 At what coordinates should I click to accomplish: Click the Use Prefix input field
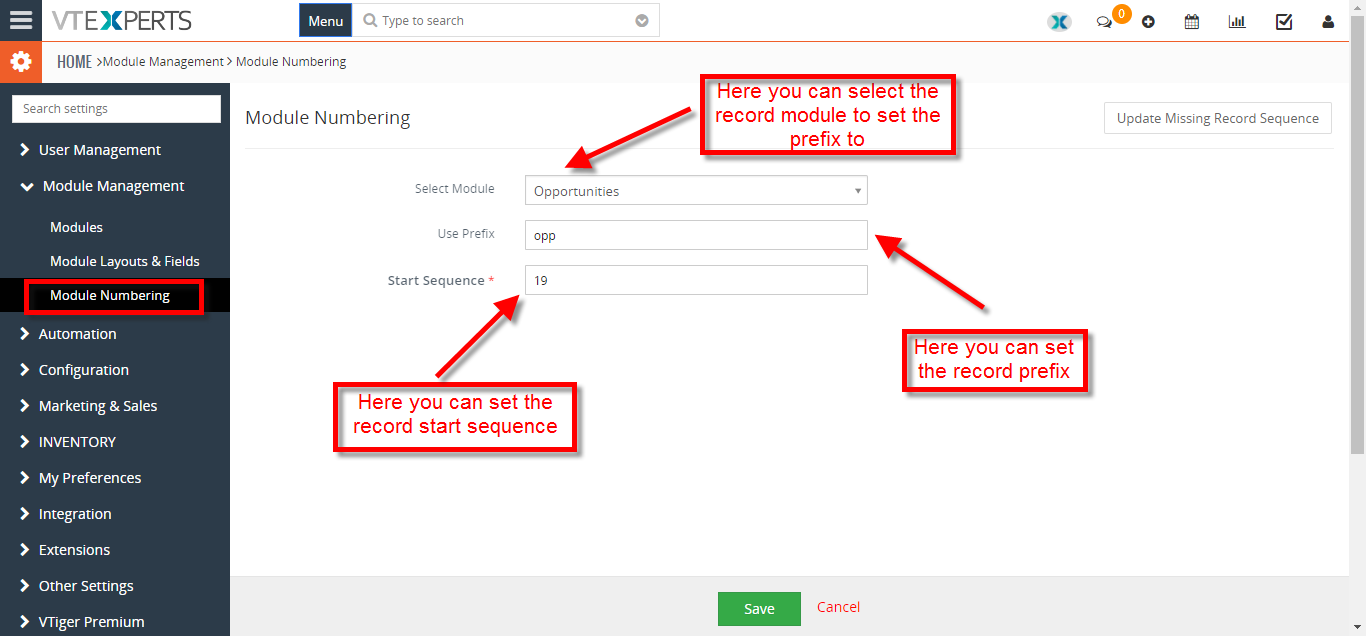tap(696, 235)
